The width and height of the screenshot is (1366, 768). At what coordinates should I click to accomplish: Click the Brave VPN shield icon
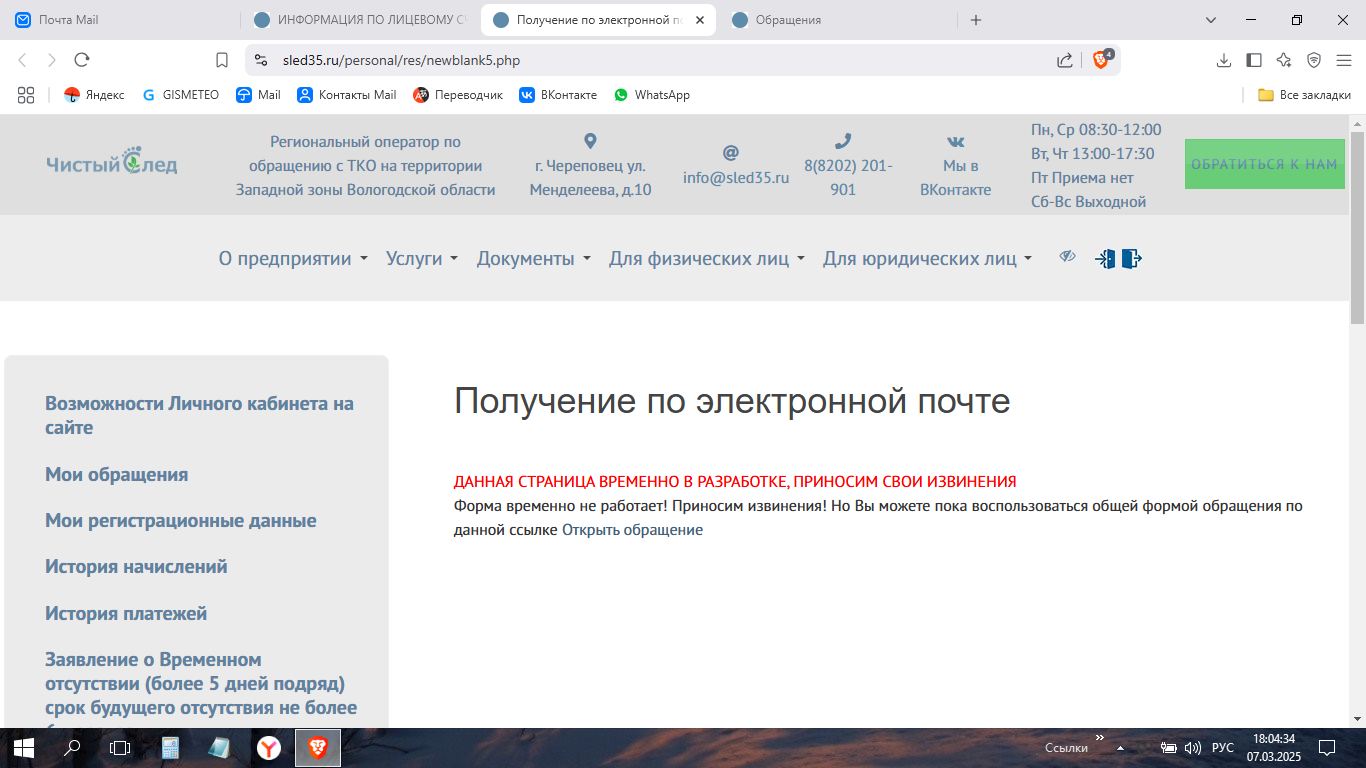point(1314,60)
